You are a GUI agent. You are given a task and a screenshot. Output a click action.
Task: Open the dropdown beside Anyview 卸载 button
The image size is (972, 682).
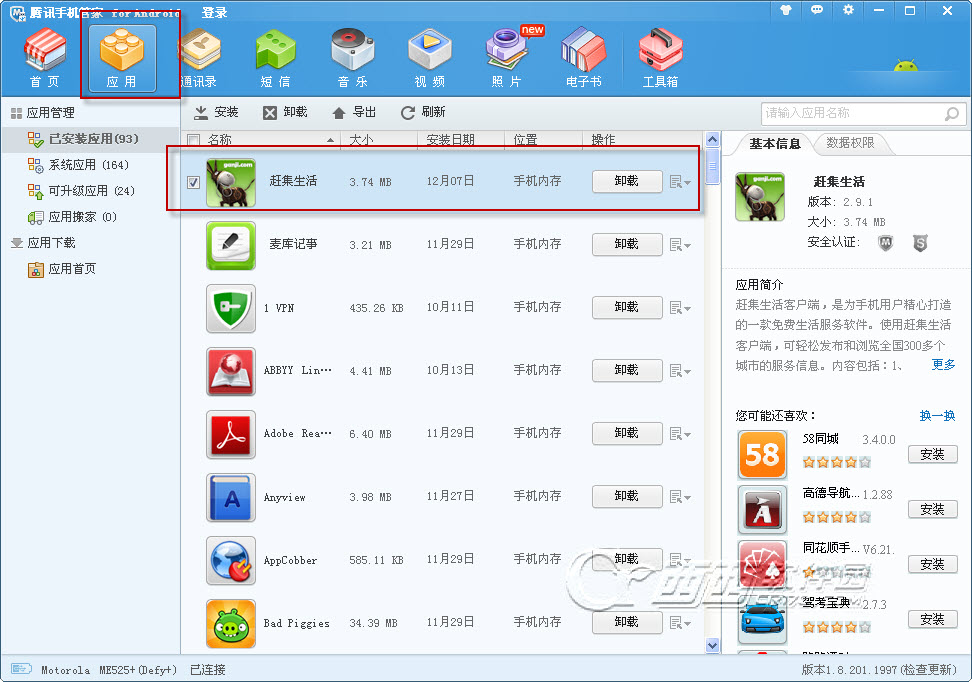click(680, 497)
